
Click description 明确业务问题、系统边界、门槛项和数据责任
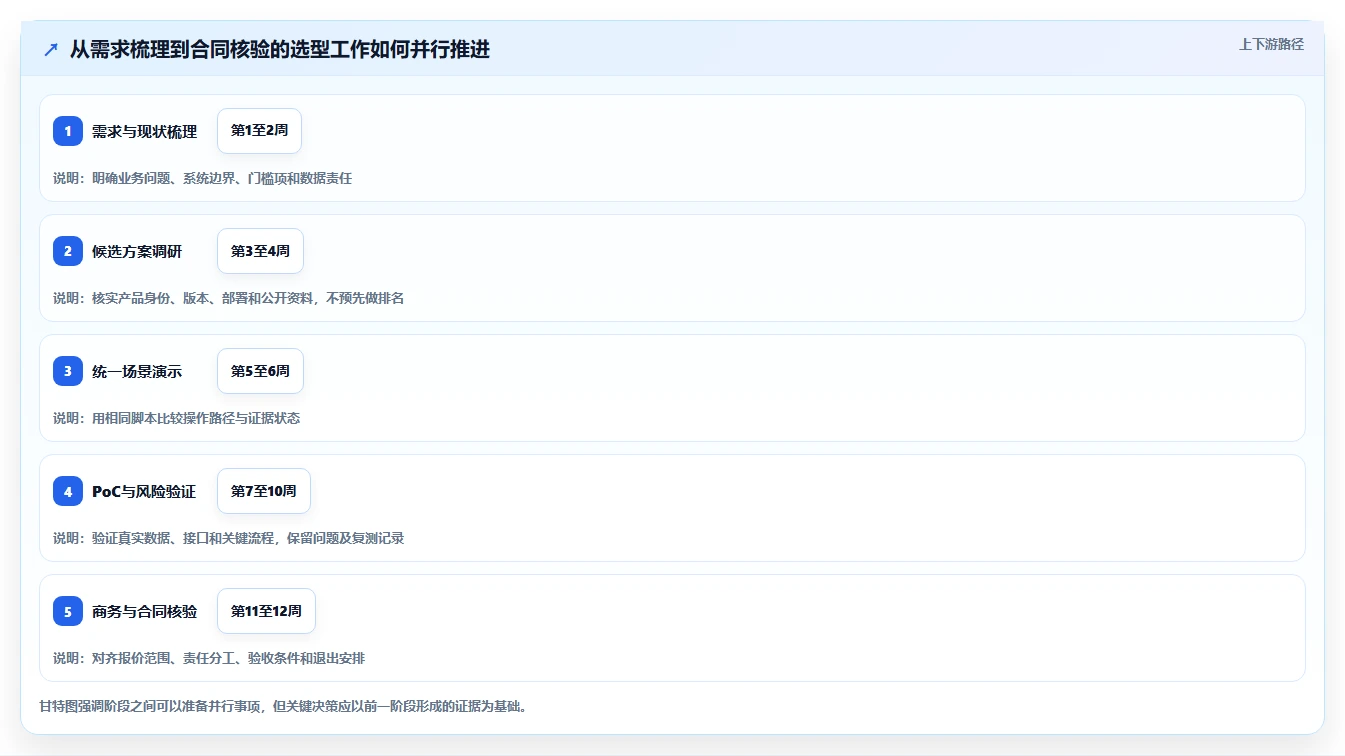pos(222,178)
